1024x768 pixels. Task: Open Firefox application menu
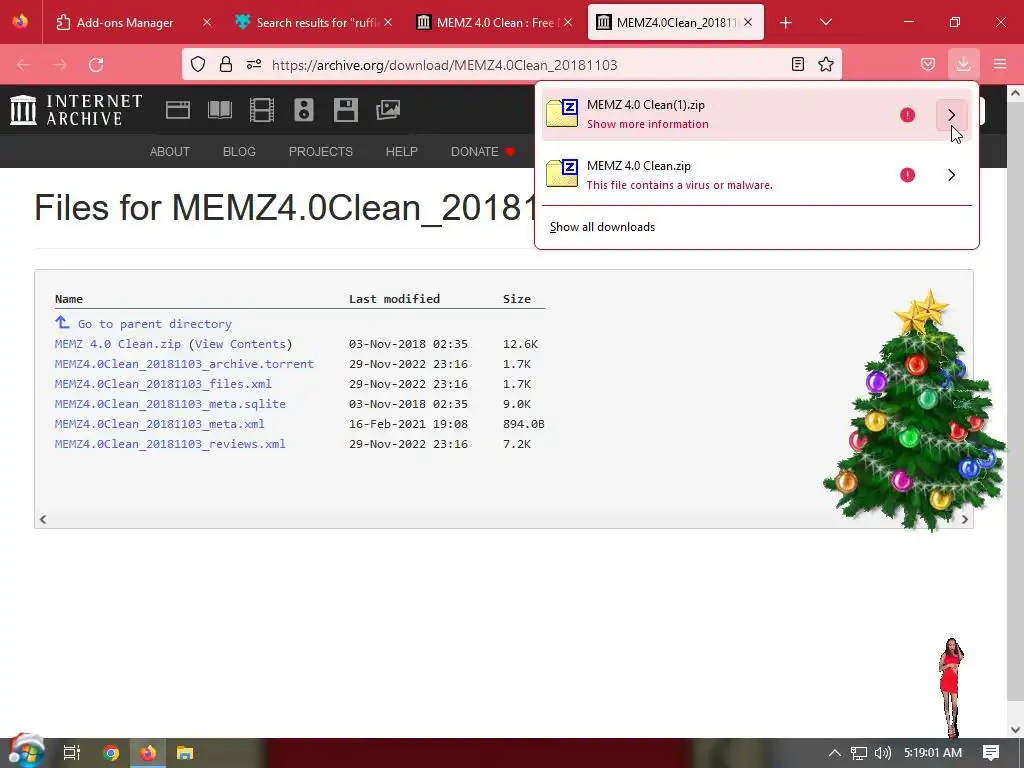click(1000, 64)
